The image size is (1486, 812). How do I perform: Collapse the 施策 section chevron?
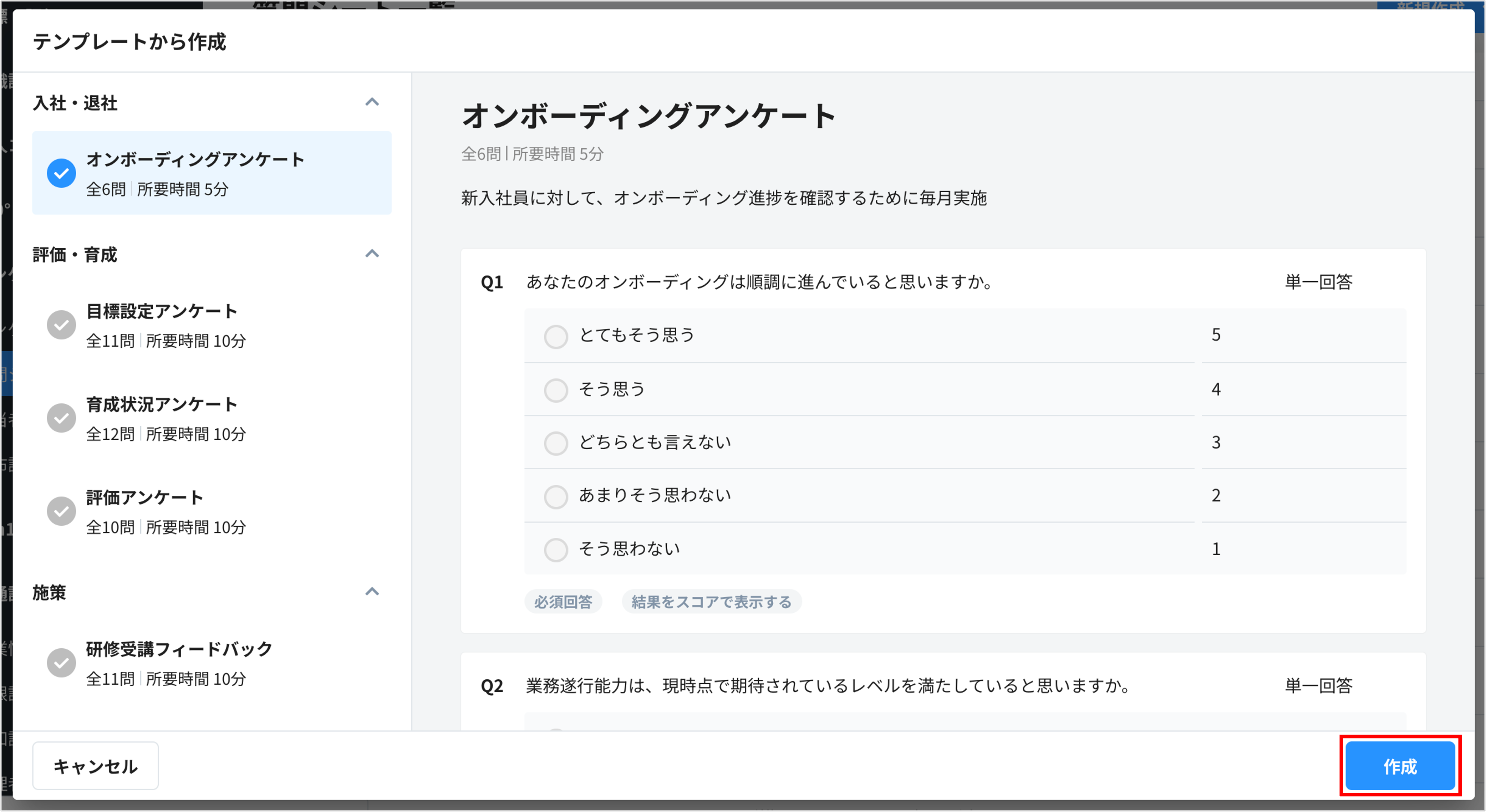(x=373, y=592)
